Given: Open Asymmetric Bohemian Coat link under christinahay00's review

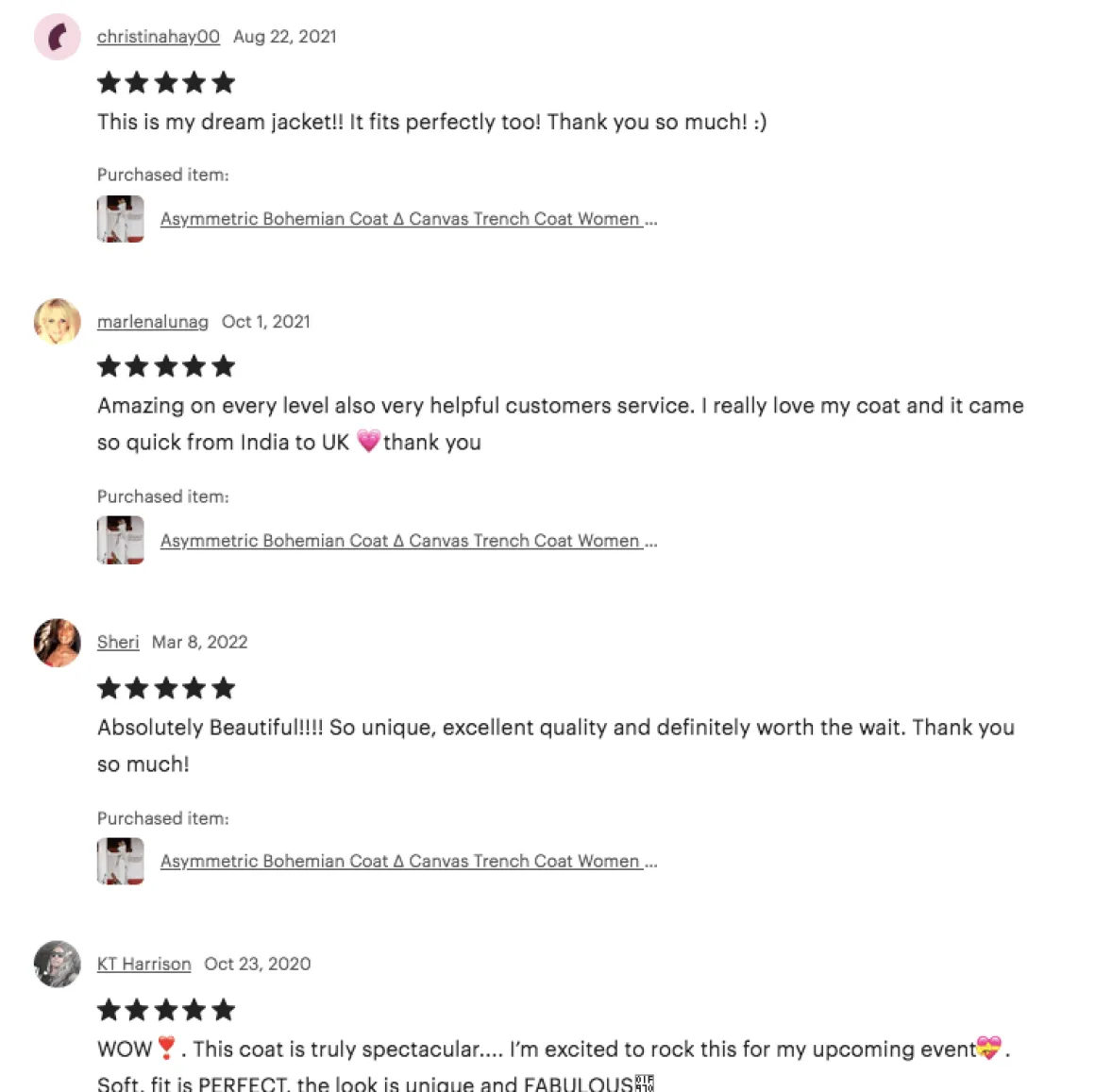Looking at the screenshot, I should [408, 219].
